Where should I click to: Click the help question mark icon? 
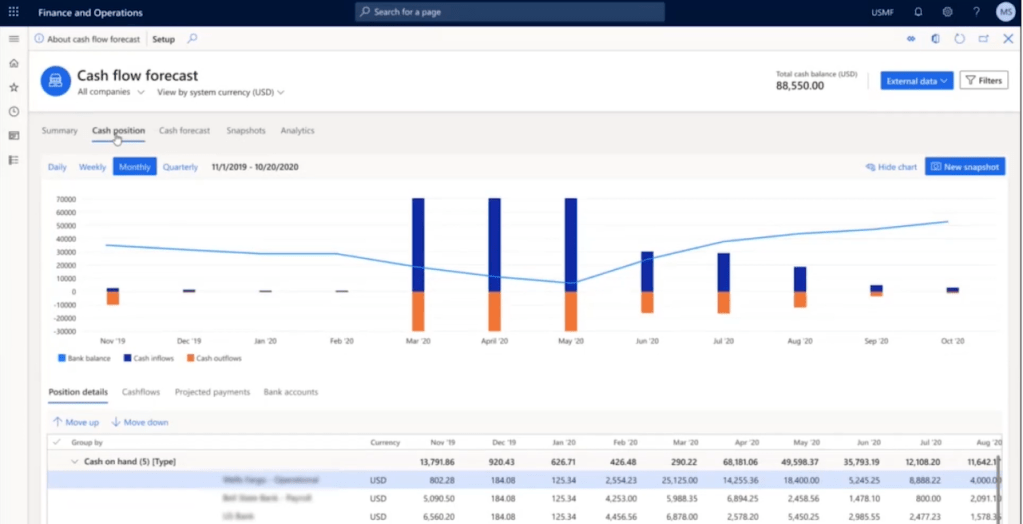tap(976, 12)
